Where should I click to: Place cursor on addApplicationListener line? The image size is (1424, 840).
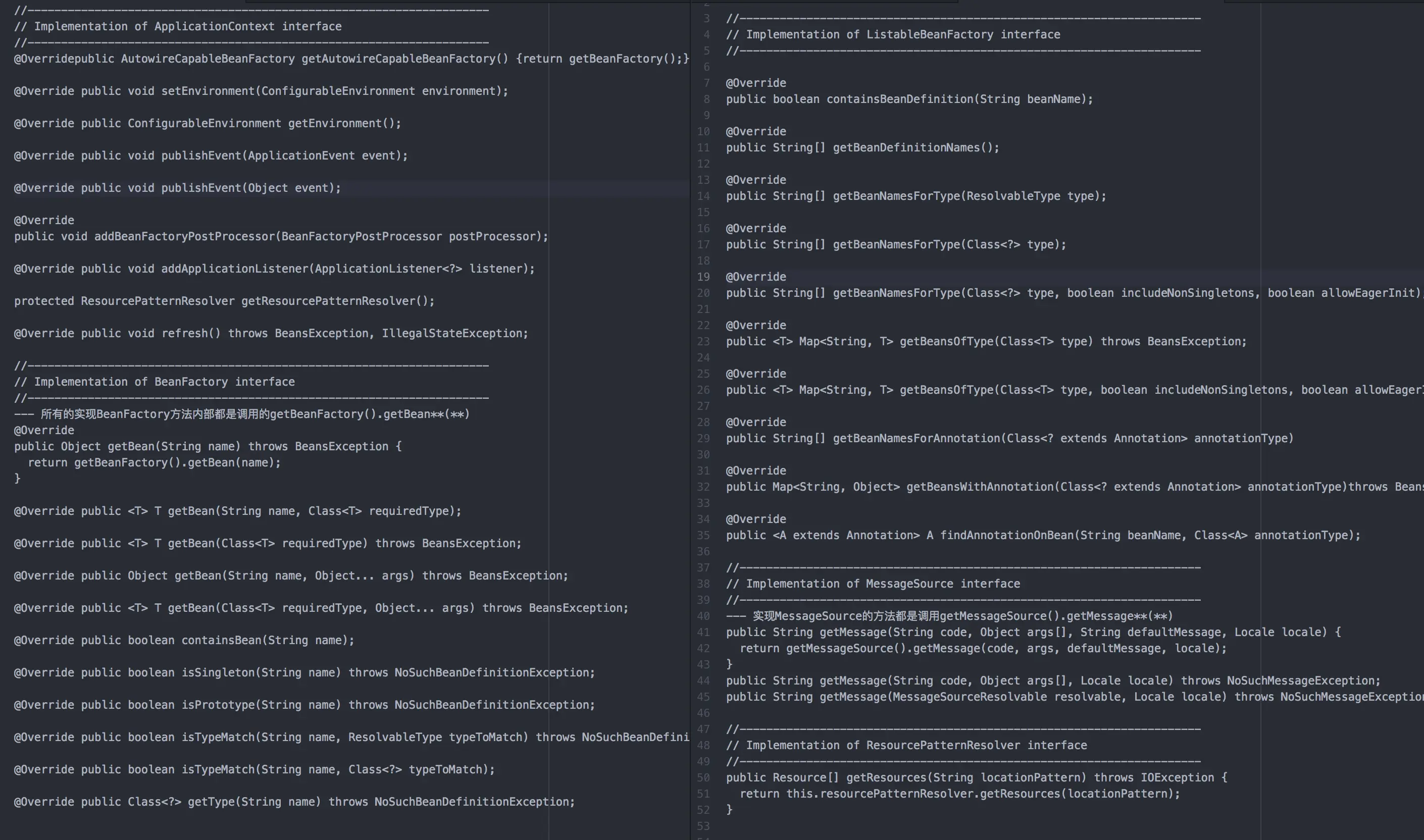coord(275,268)
